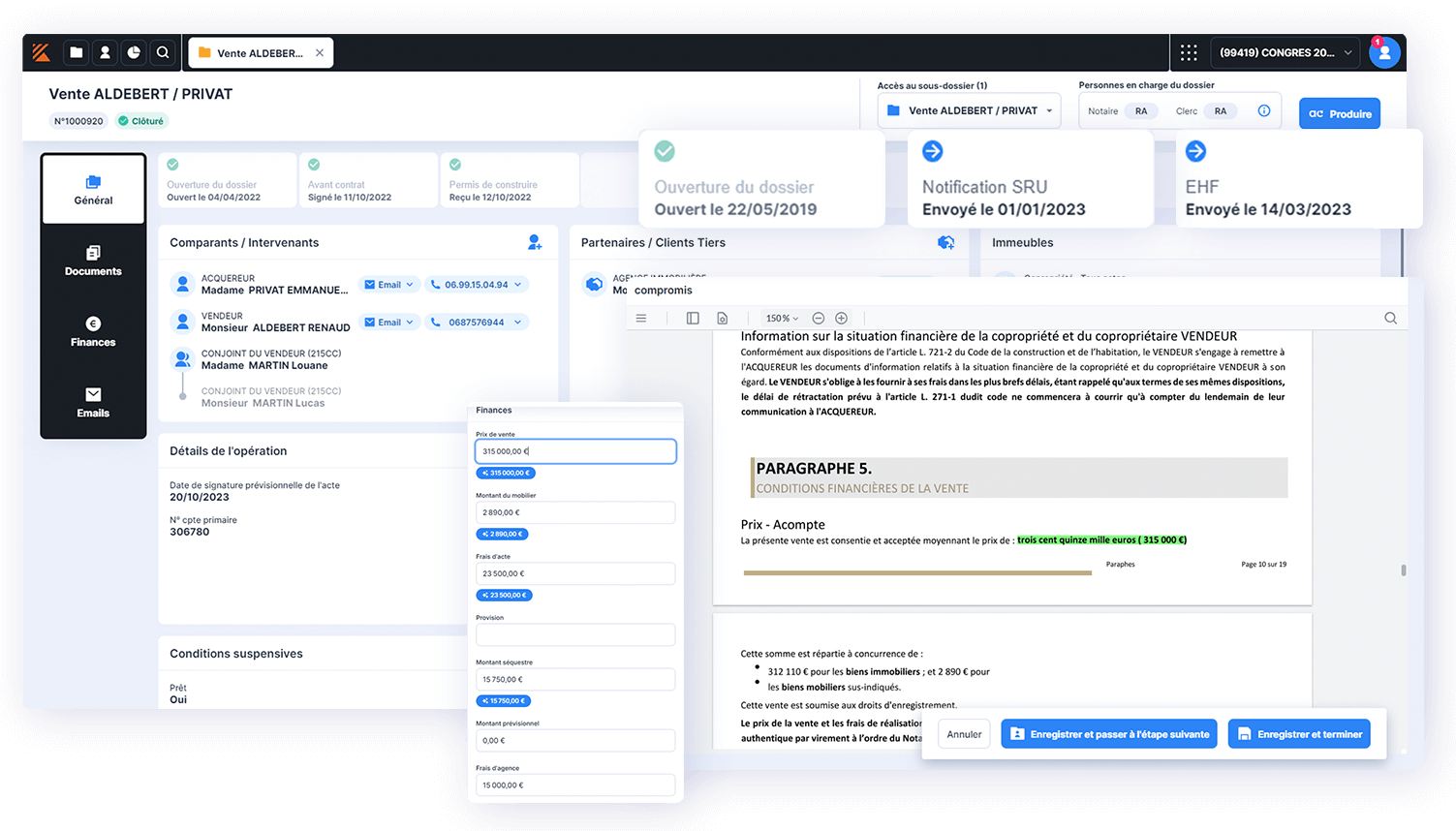Viewport: 1456px width, 831px height.
Task: Zoom out with the minus icon
Action: 819,318
